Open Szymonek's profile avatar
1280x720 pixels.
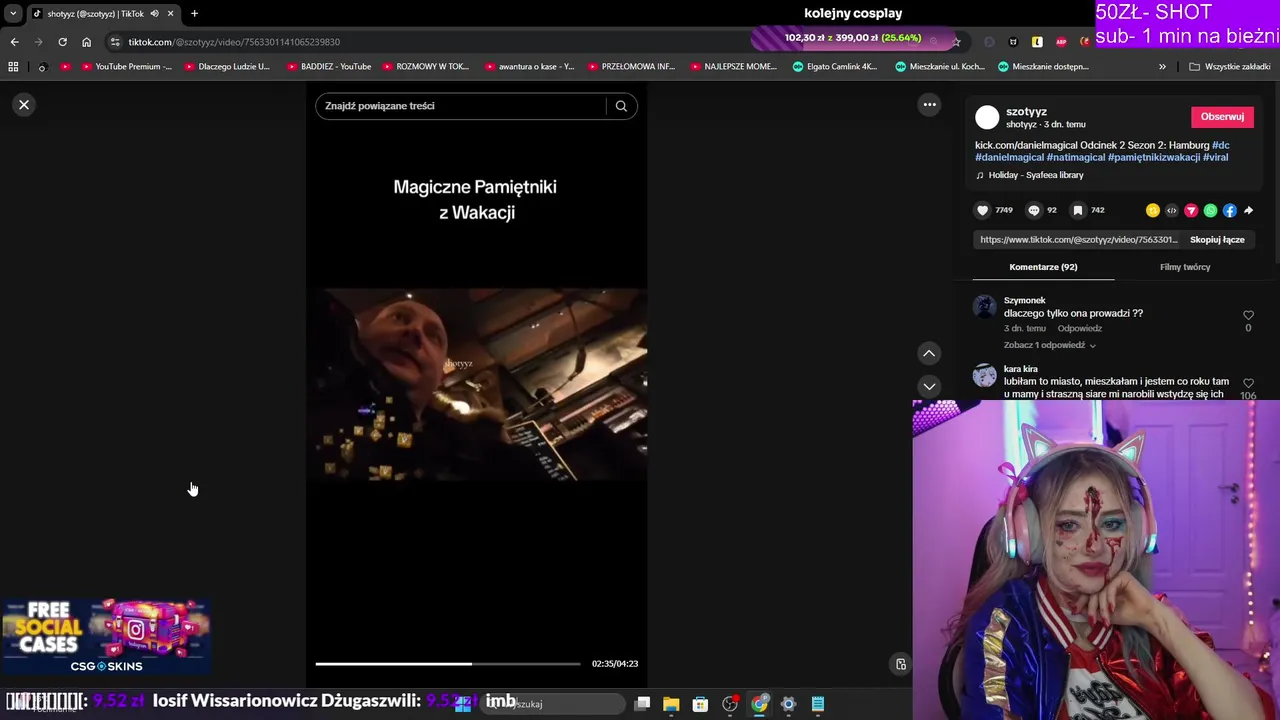[x=985, y=306]
